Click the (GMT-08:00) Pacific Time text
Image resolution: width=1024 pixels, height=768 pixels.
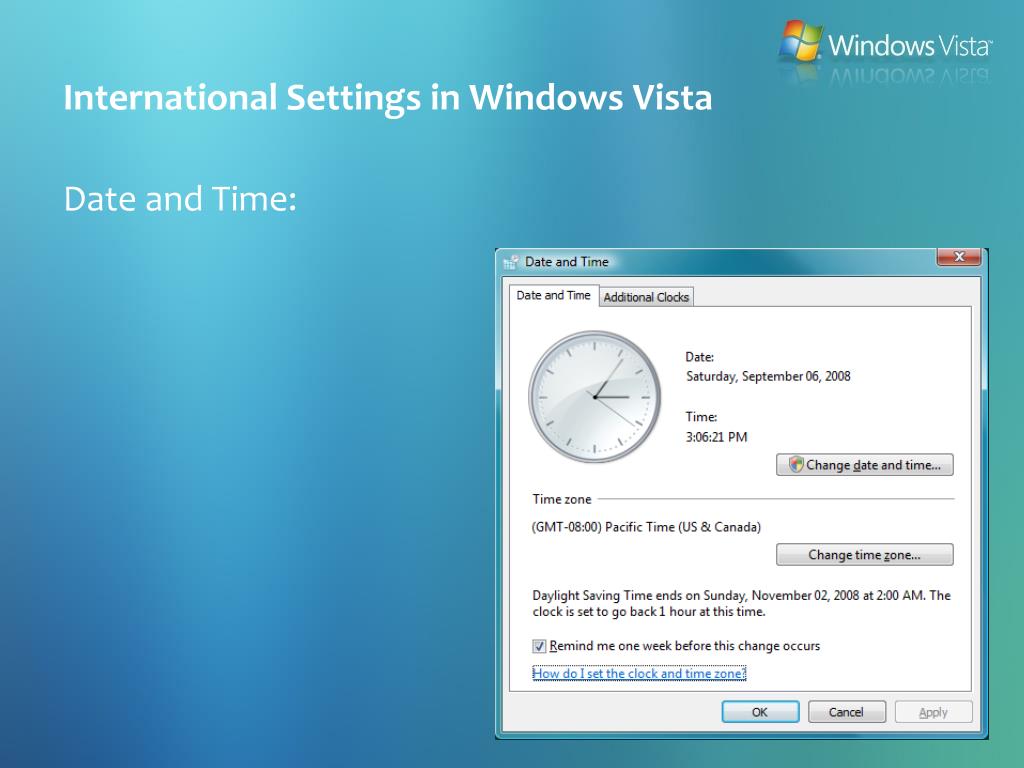point(647,527)
